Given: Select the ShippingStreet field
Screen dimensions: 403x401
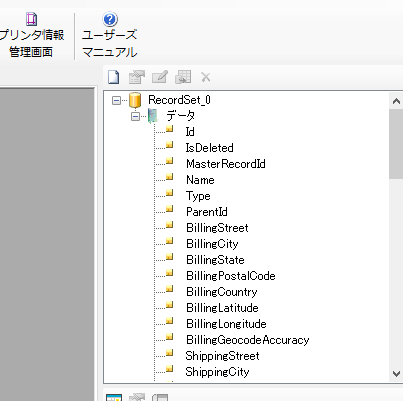Looking at the screenshot, I should click(222, 356).
